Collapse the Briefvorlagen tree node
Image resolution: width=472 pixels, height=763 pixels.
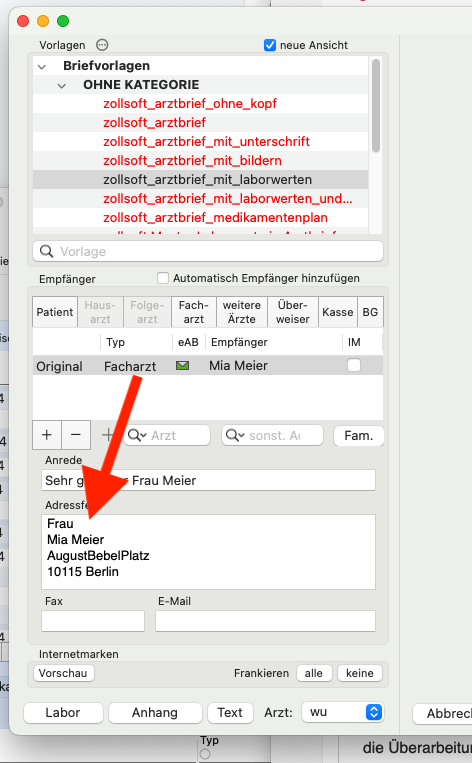42,66
